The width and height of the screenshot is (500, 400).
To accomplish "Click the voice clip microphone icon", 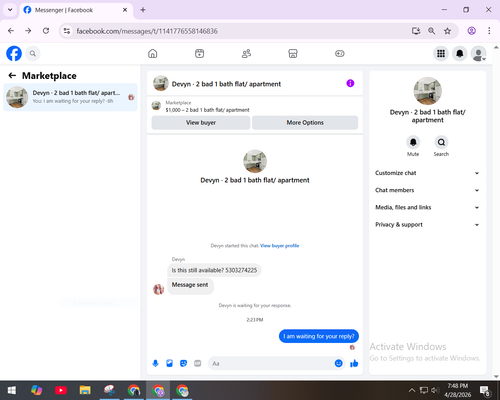I will [155, 363].
